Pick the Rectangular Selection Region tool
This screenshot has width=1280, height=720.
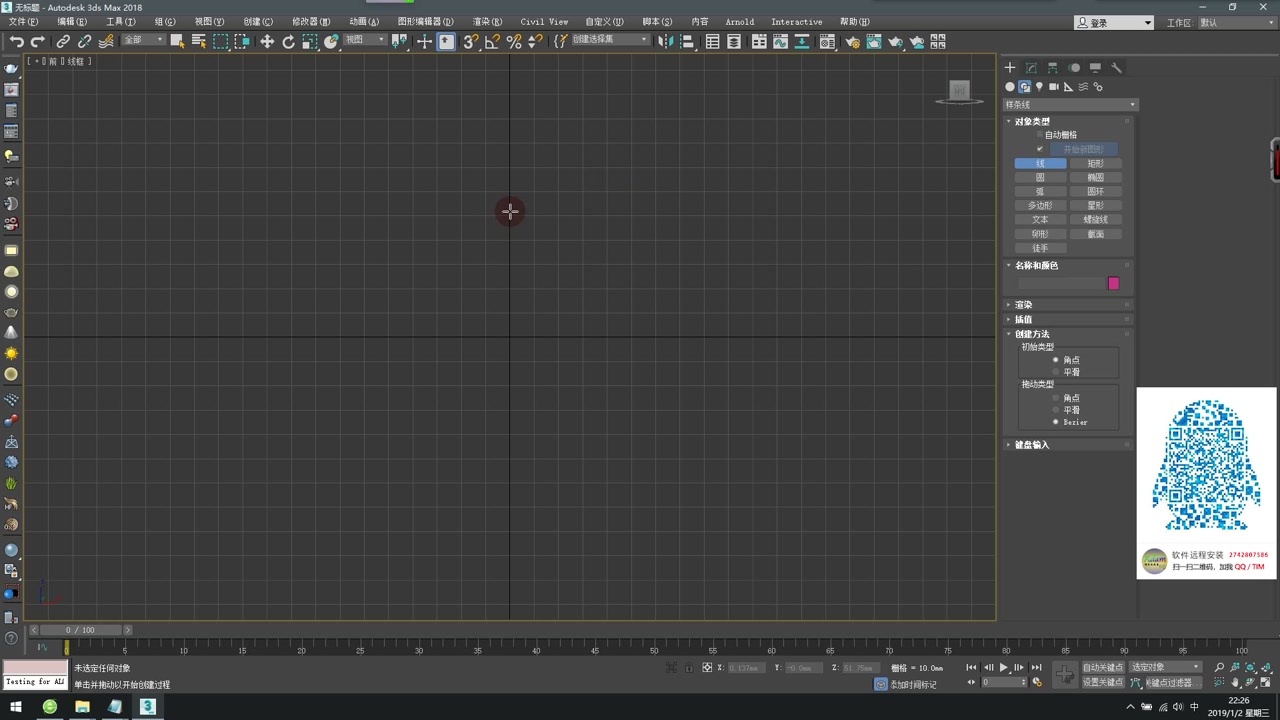pos(220,41)
